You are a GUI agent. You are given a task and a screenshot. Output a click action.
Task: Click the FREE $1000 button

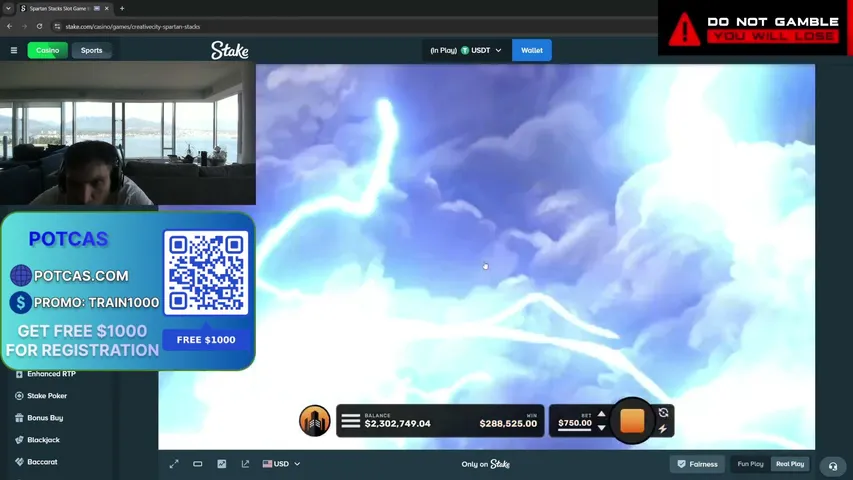pos(206,340)
